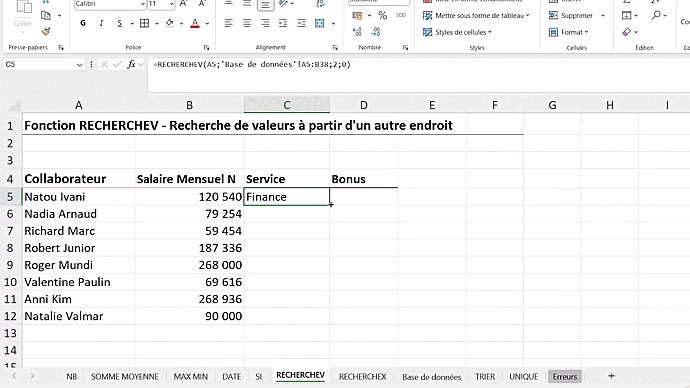
Task: Click the RECHERCHEV formula in formula bar
Action: 252,64
